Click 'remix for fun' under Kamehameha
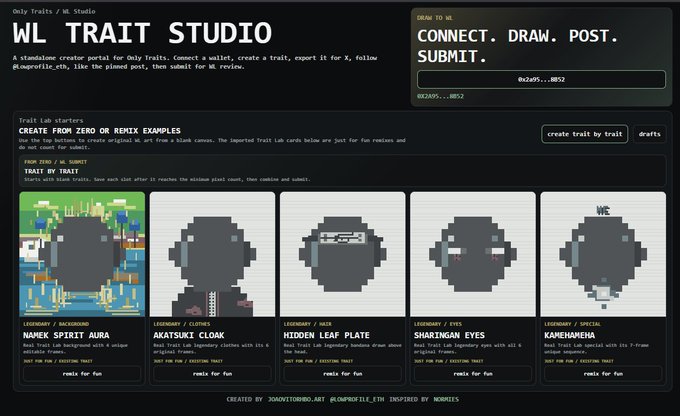Viewport: 680px width, 416px height. [x=603, y=373]
